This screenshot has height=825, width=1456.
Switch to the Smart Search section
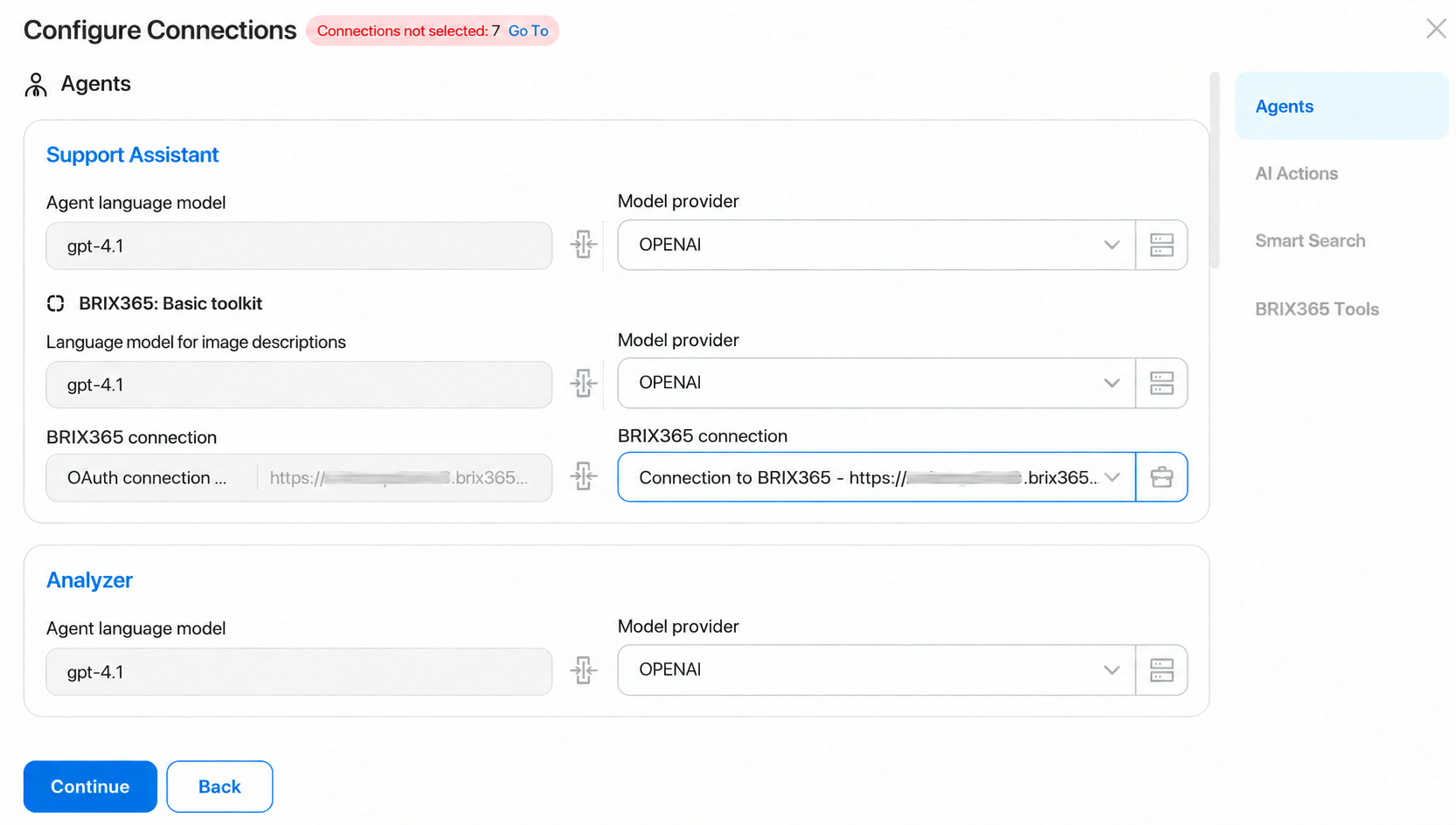[1310, 241]
